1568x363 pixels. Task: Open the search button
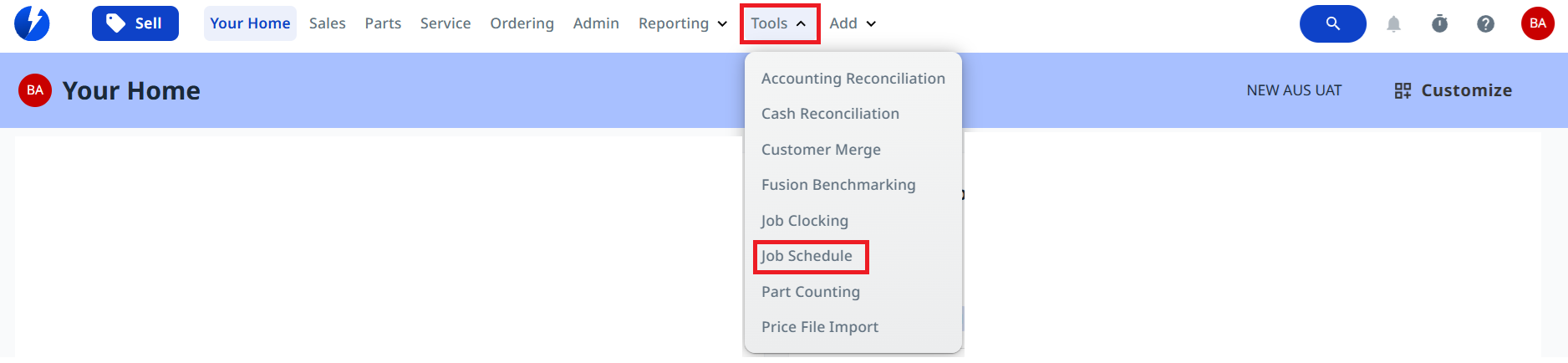click(1332, 23)
